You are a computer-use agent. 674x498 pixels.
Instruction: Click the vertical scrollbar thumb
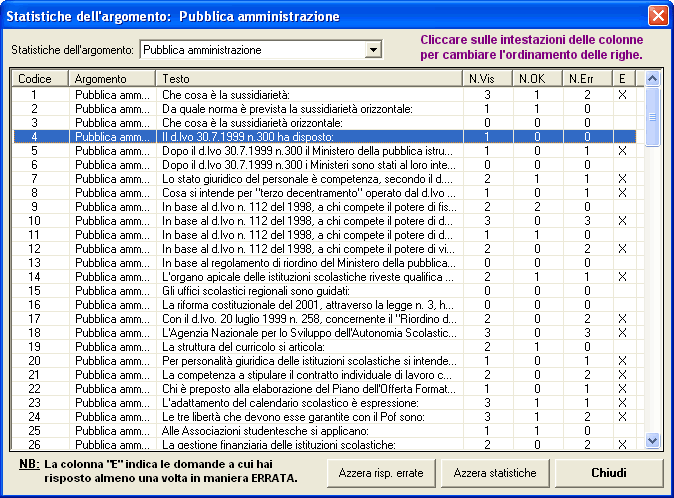pyautogui.click(x=653, y=116)
